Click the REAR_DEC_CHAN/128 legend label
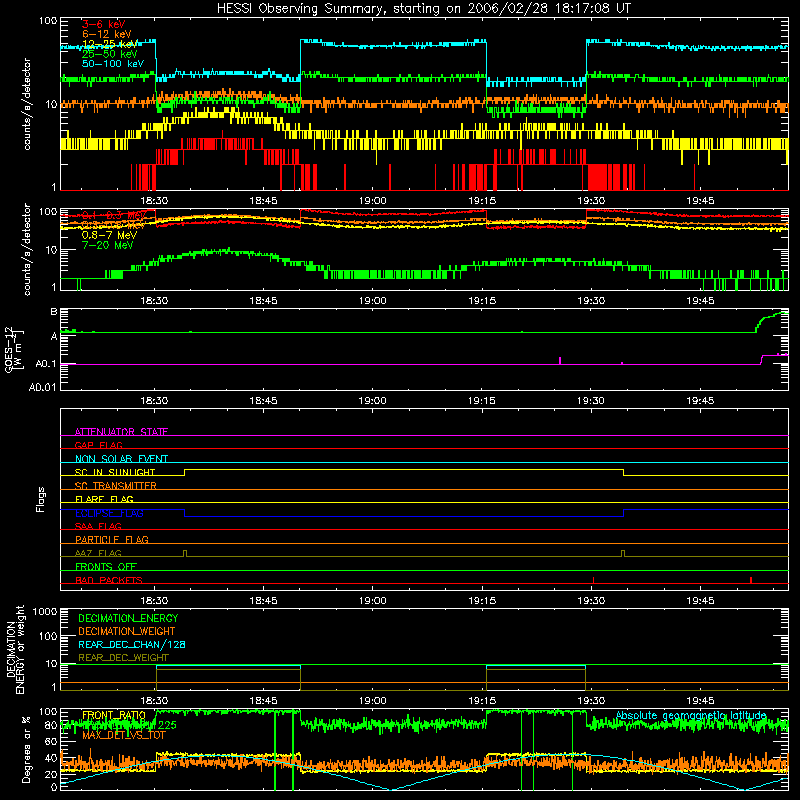 point(132,644)
